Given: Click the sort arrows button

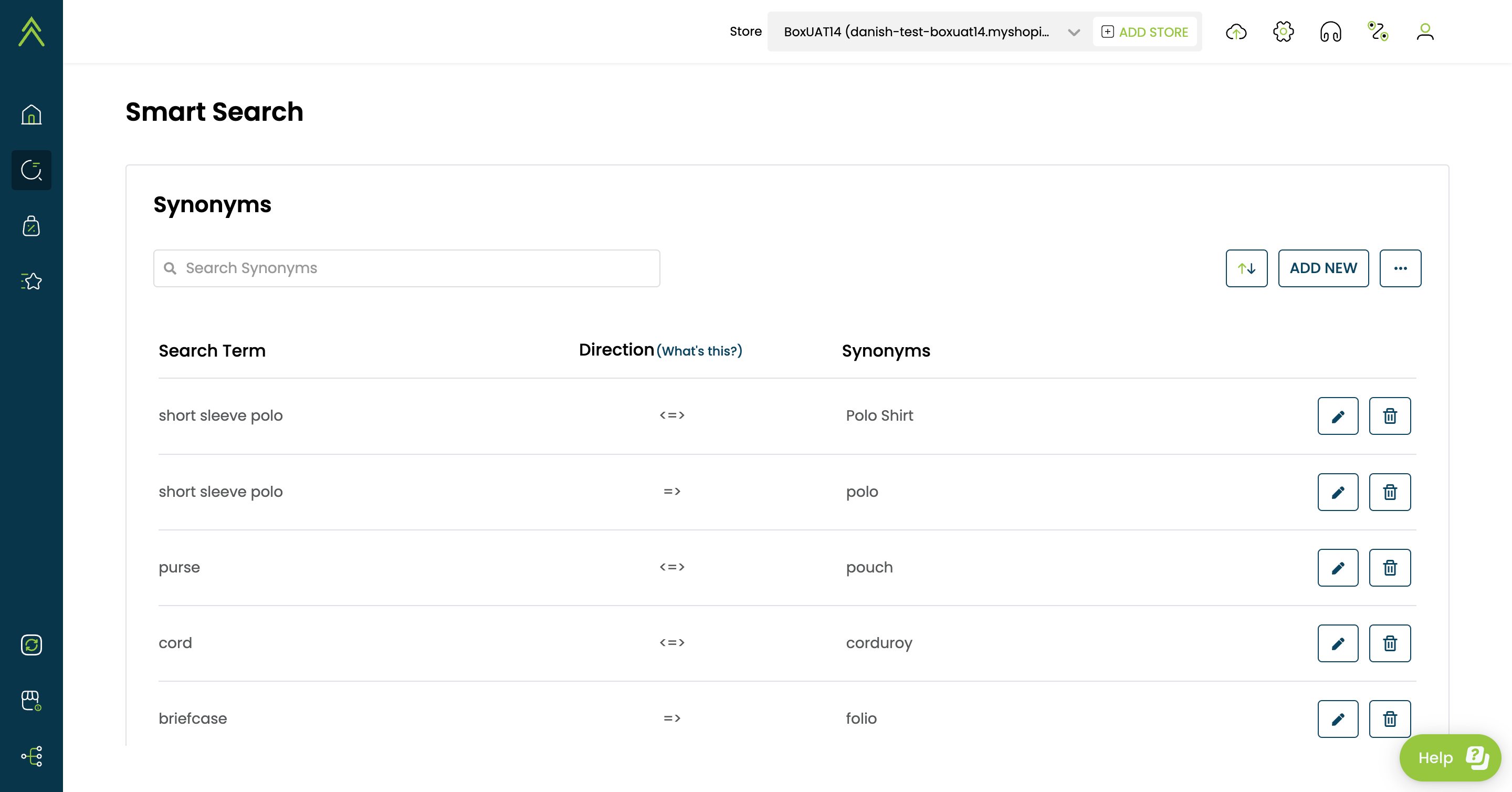Looking at the screenshot, I should pyautogui.click(x=1246, y=268).
